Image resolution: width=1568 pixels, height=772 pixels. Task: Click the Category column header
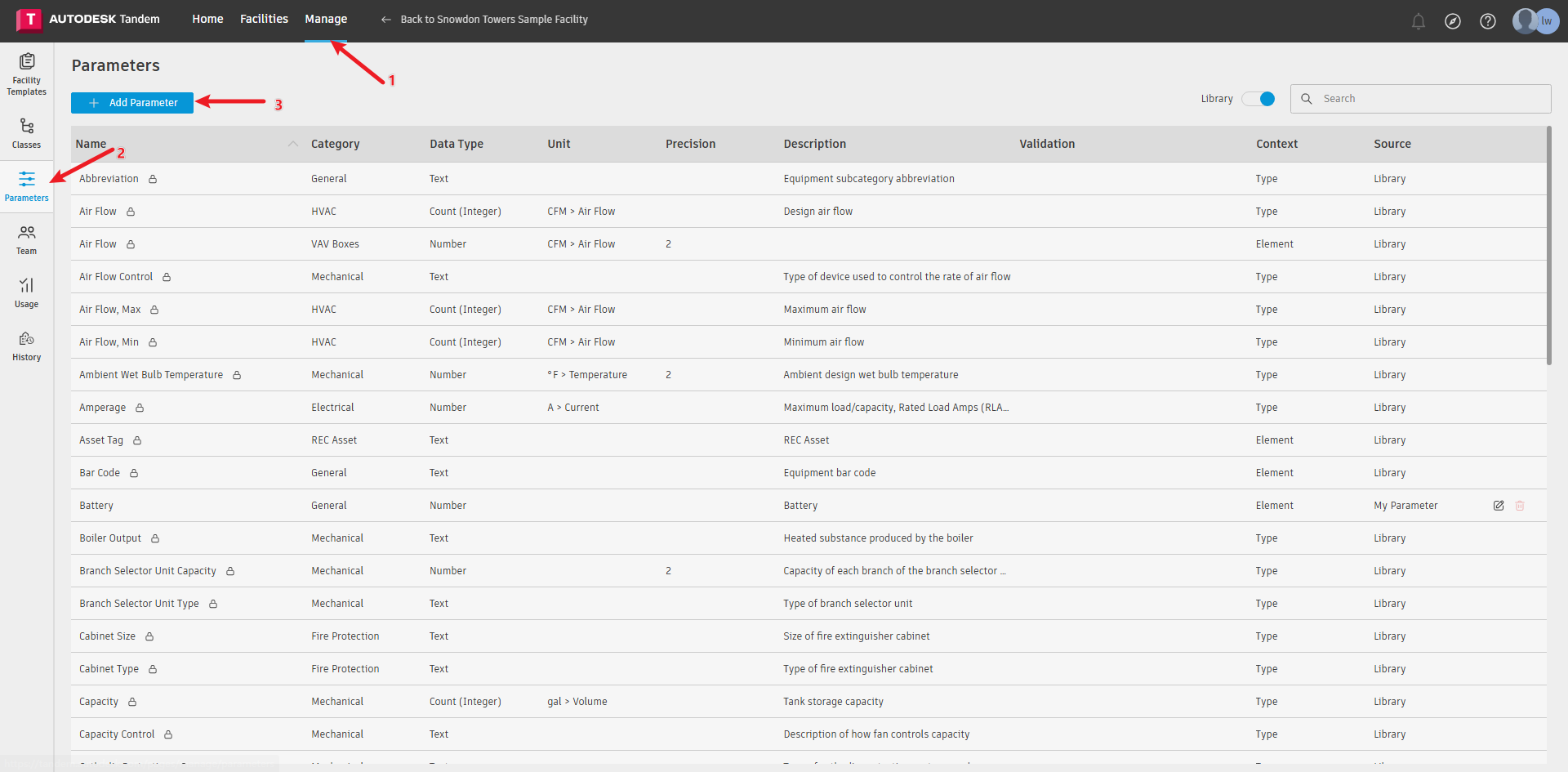pyautogui.click(x=335, y=144)
